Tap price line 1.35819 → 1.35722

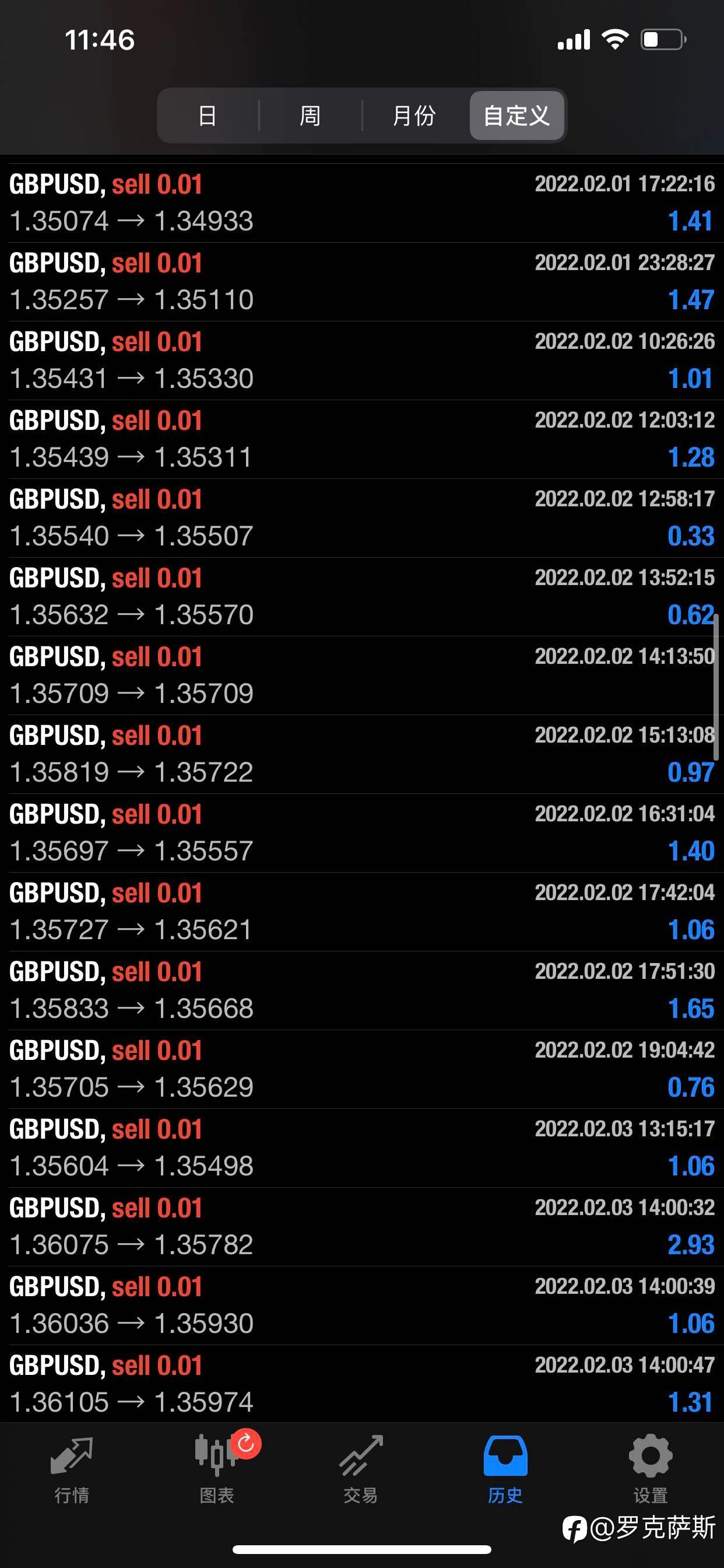pyautogui.click(x=131, y=772)
